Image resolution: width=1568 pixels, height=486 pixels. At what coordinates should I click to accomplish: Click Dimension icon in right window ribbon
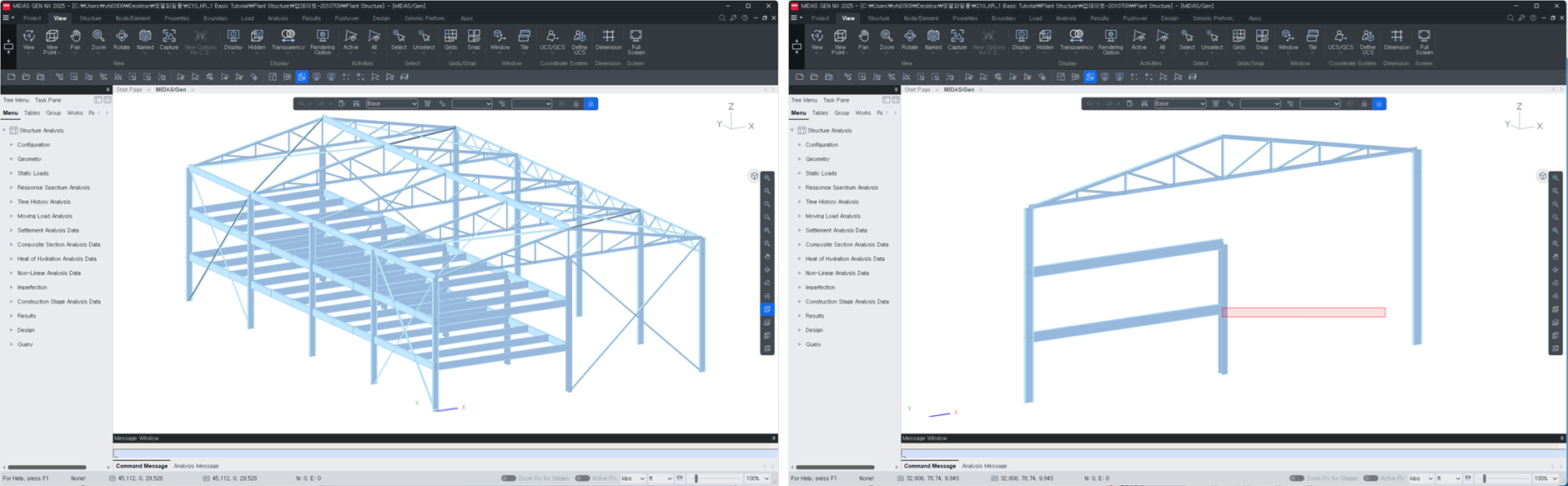coord(1396,37)
